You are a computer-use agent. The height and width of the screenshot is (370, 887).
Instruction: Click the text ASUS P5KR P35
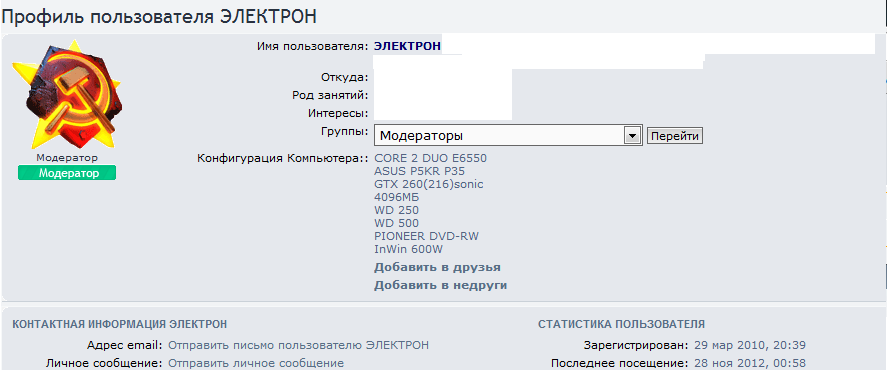420,171
